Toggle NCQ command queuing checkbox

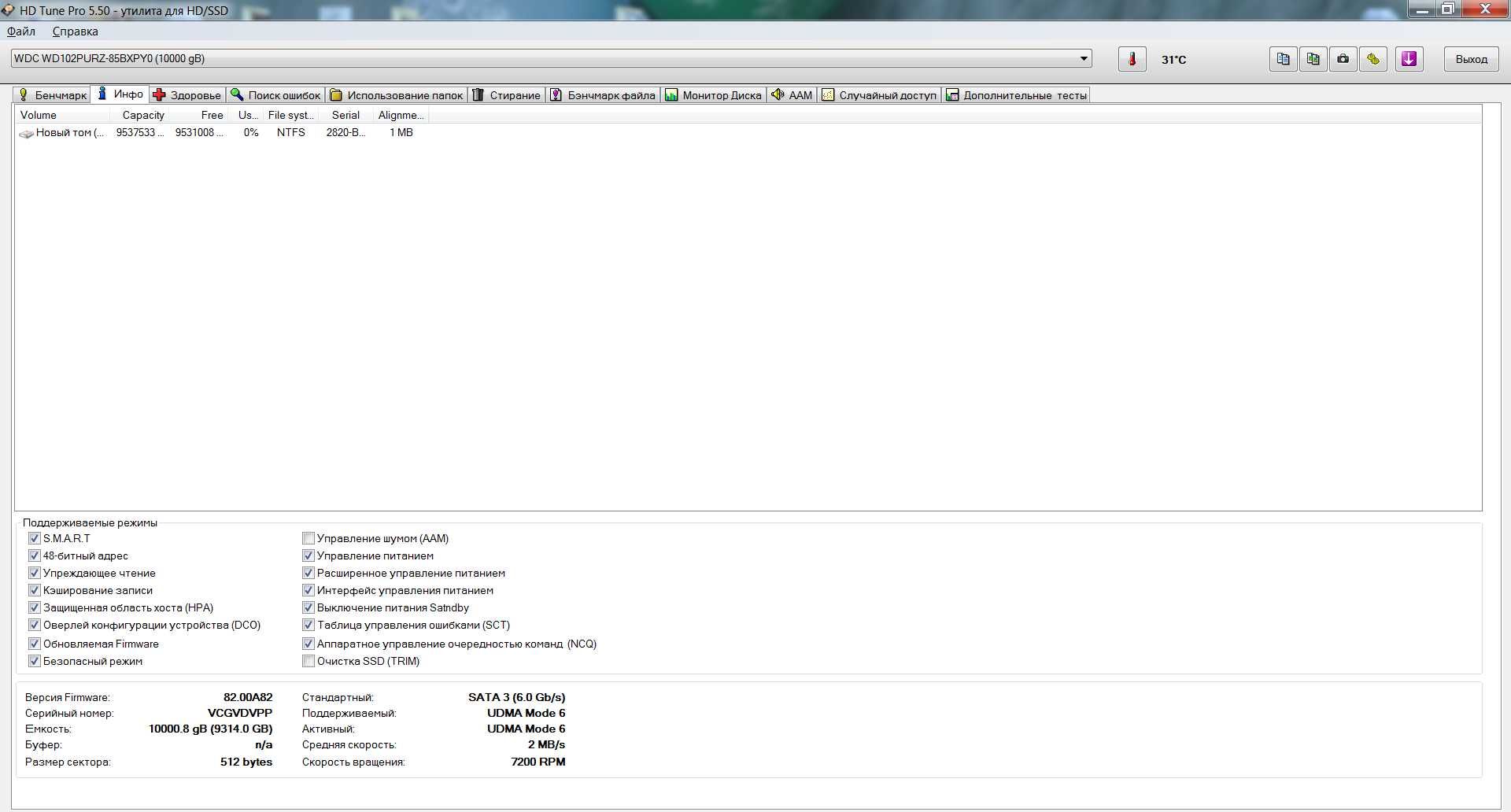click(x=308, y=644)
